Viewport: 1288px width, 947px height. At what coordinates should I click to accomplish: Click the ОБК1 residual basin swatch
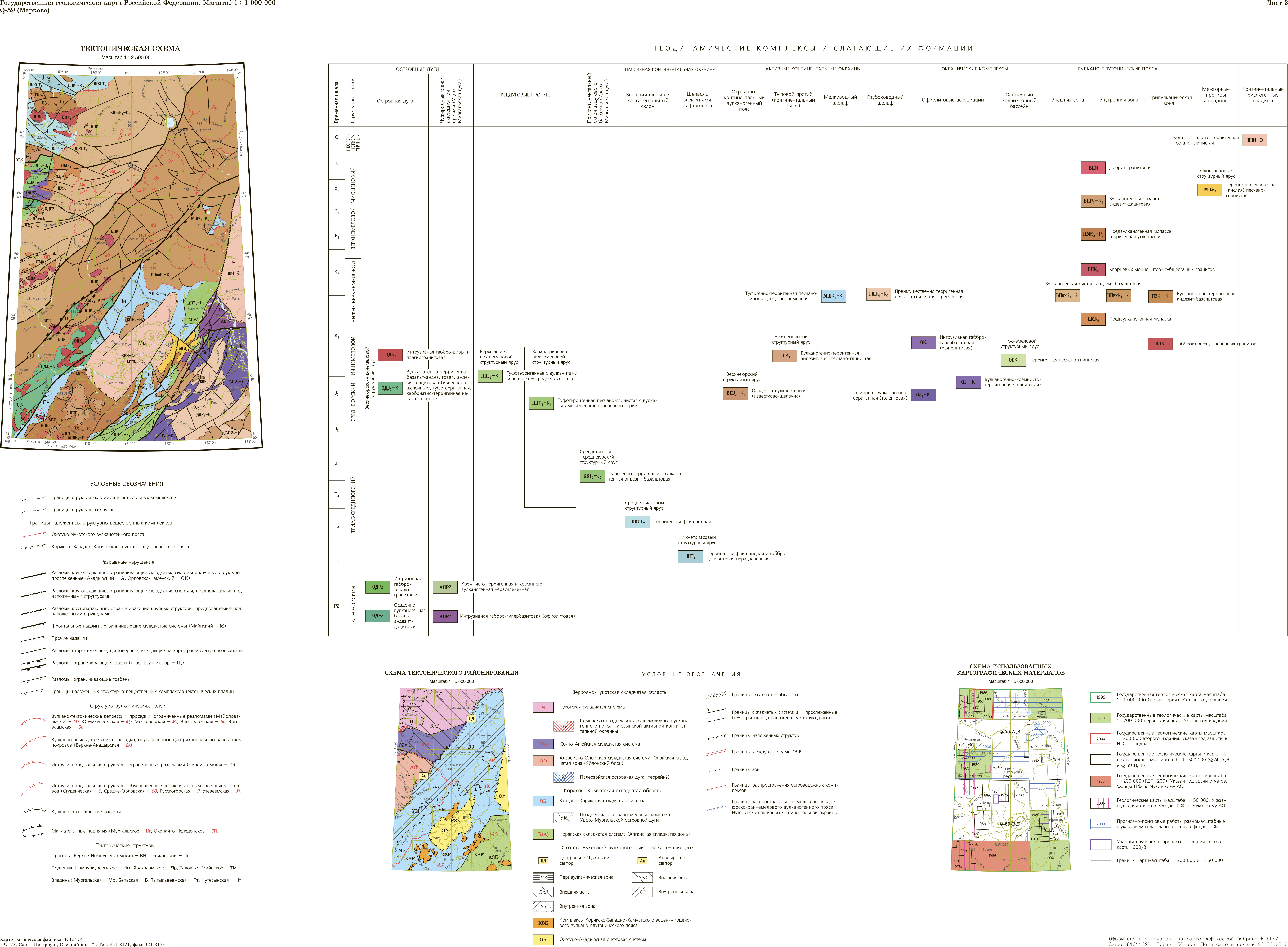coord(1013,360)
